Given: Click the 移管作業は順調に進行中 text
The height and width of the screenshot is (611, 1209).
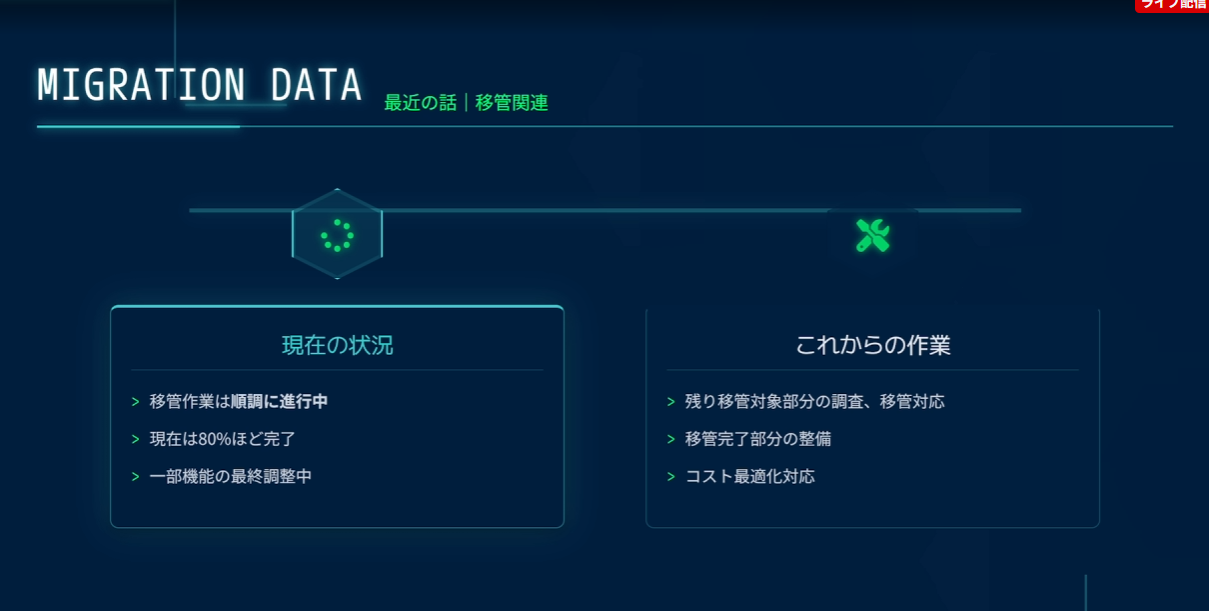Looking at the screenshot, I should [x=239, y=402].
